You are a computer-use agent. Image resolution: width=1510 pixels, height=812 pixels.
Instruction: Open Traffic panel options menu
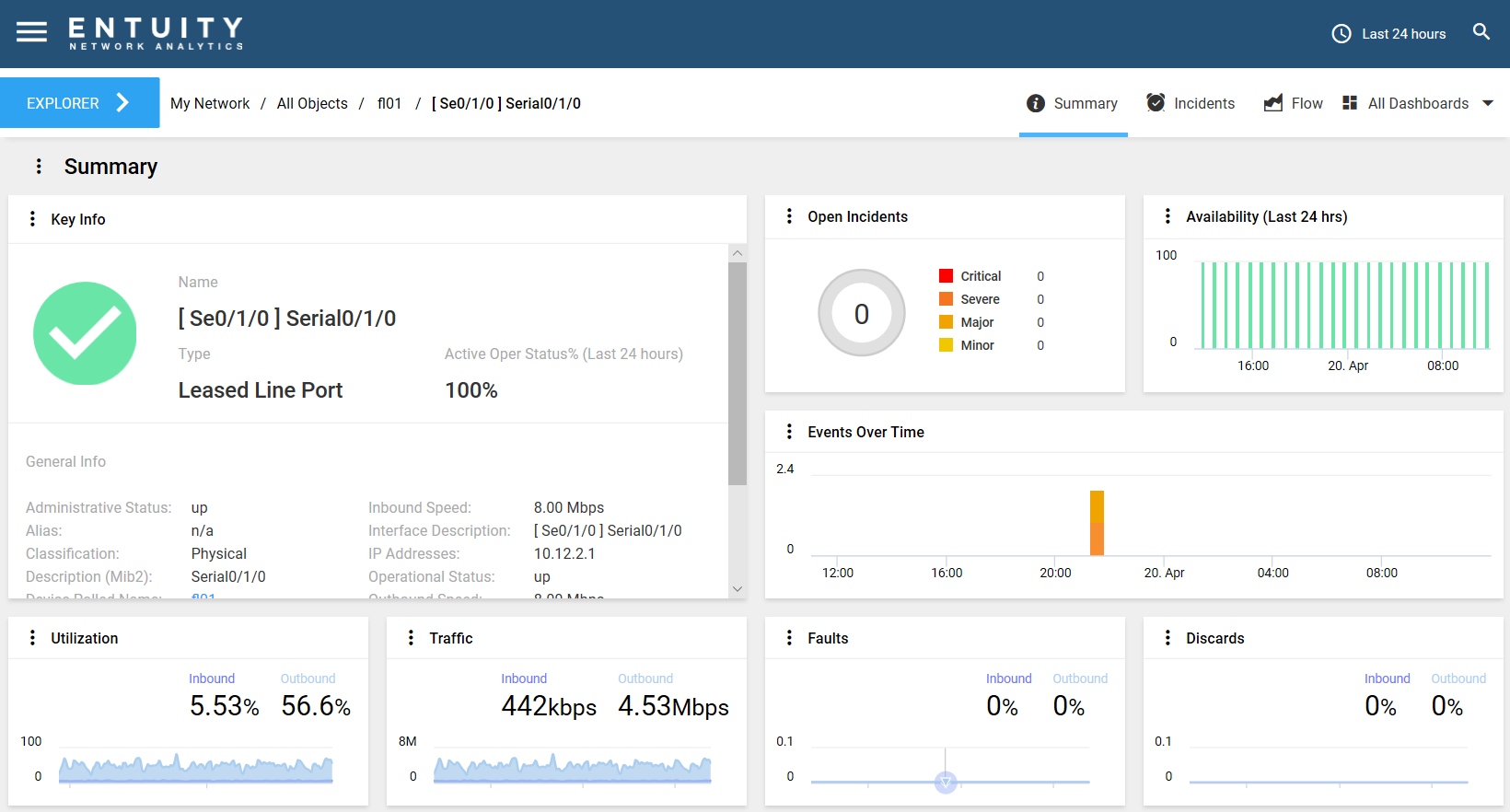[411, 638]
